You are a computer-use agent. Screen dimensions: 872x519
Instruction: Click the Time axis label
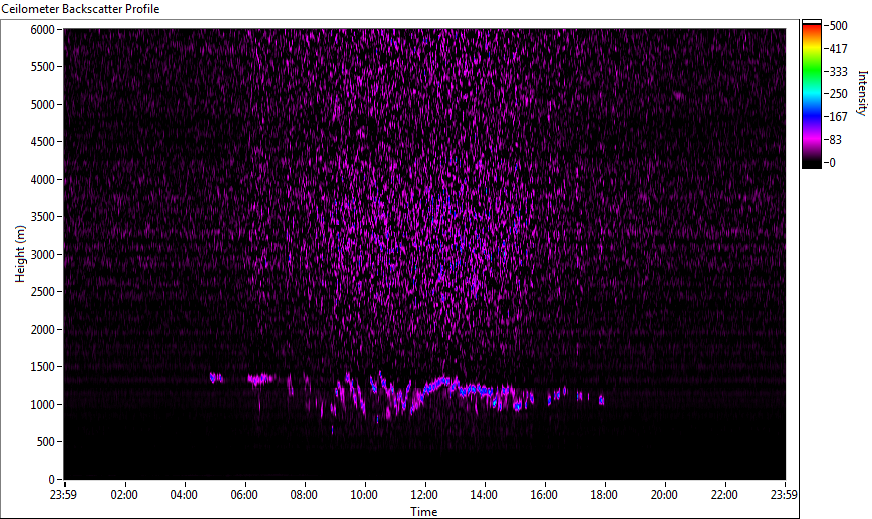point(423,512)
